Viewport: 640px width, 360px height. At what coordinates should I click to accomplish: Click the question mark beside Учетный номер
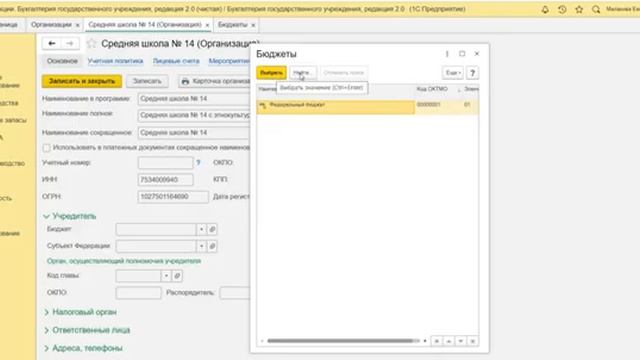pyautogui.click(x=198, y=162)
